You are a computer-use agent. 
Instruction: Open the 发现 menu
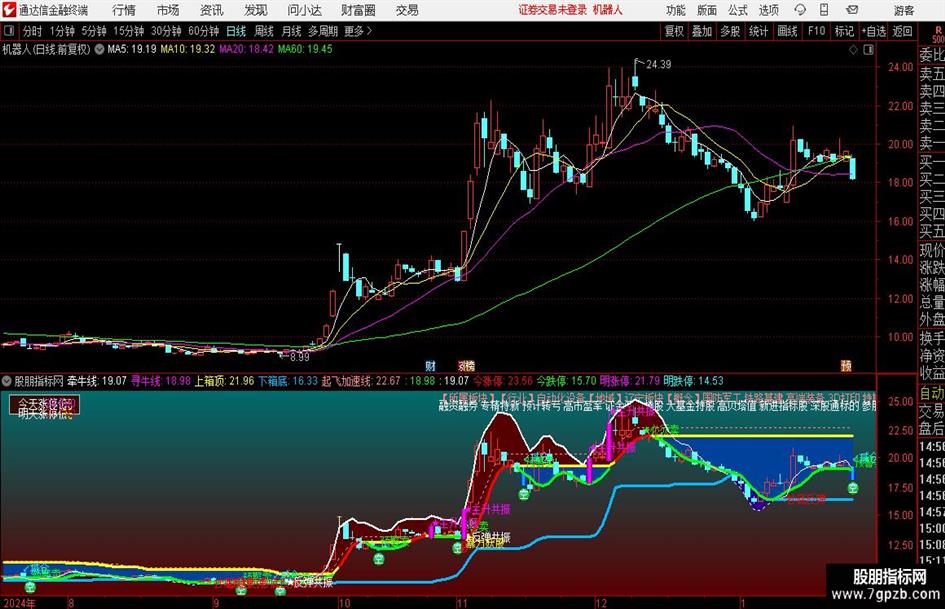[x=256, y=10]
